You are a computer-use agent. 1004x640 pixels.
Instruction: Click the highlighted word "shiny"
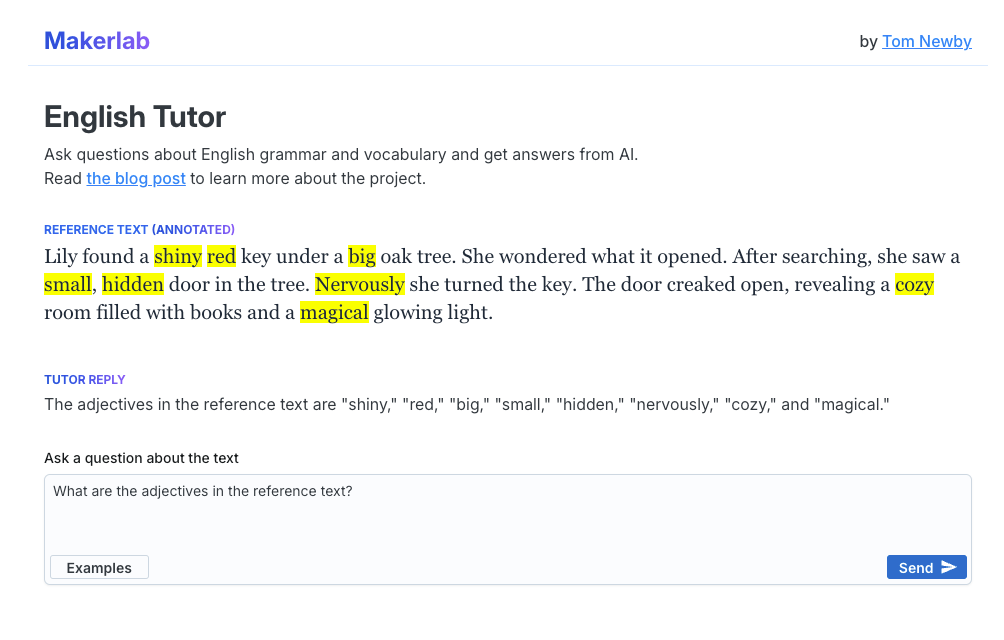(x=178, y=257)
